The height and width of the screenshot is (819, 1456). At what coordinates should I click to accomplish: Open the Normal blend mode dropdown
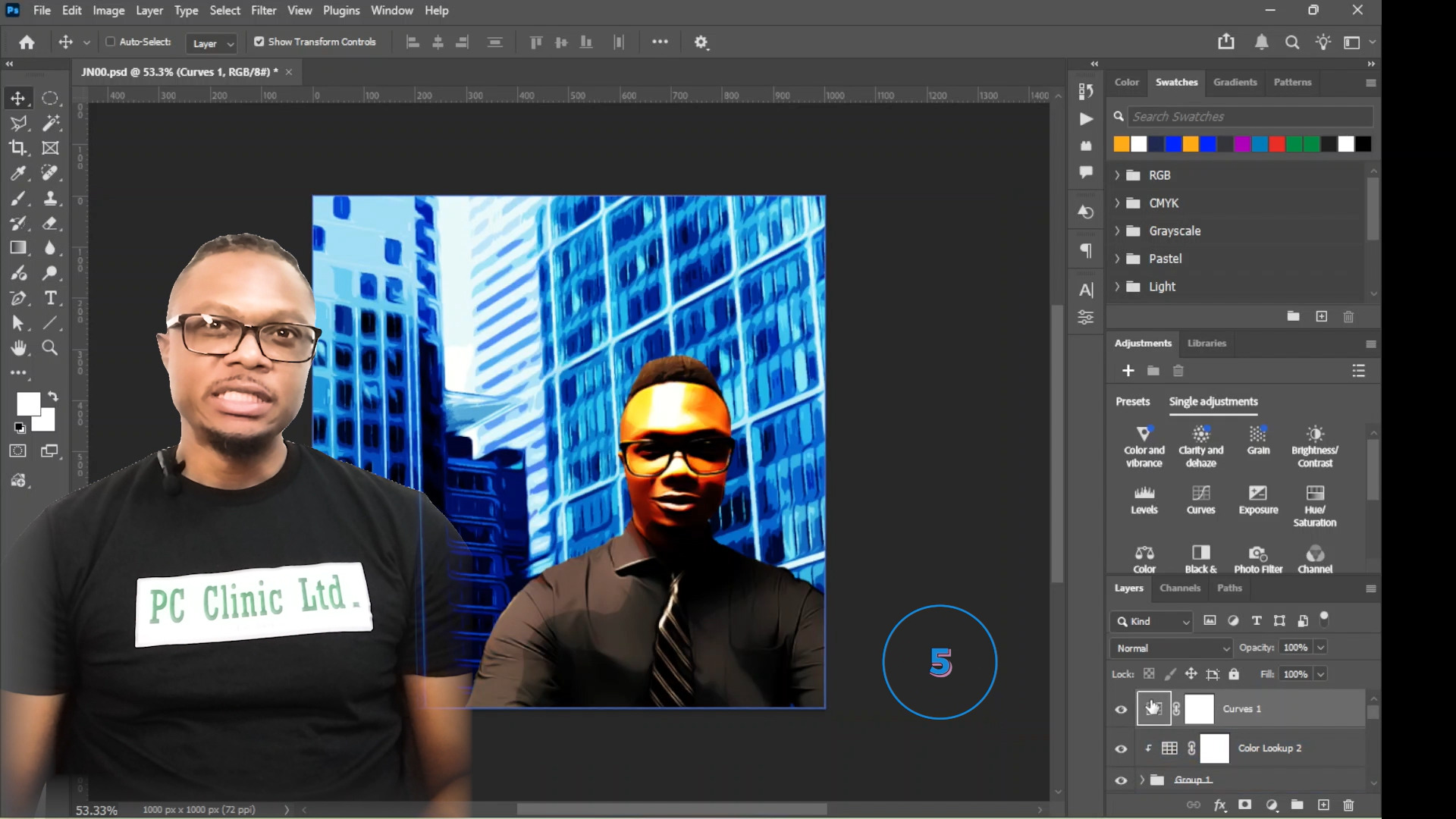tap(1172, 648)
